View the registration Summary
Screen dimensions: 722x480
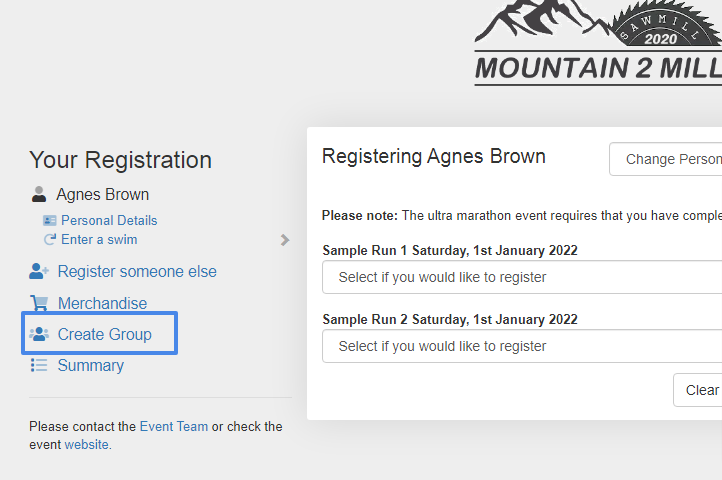click(91, 365)
